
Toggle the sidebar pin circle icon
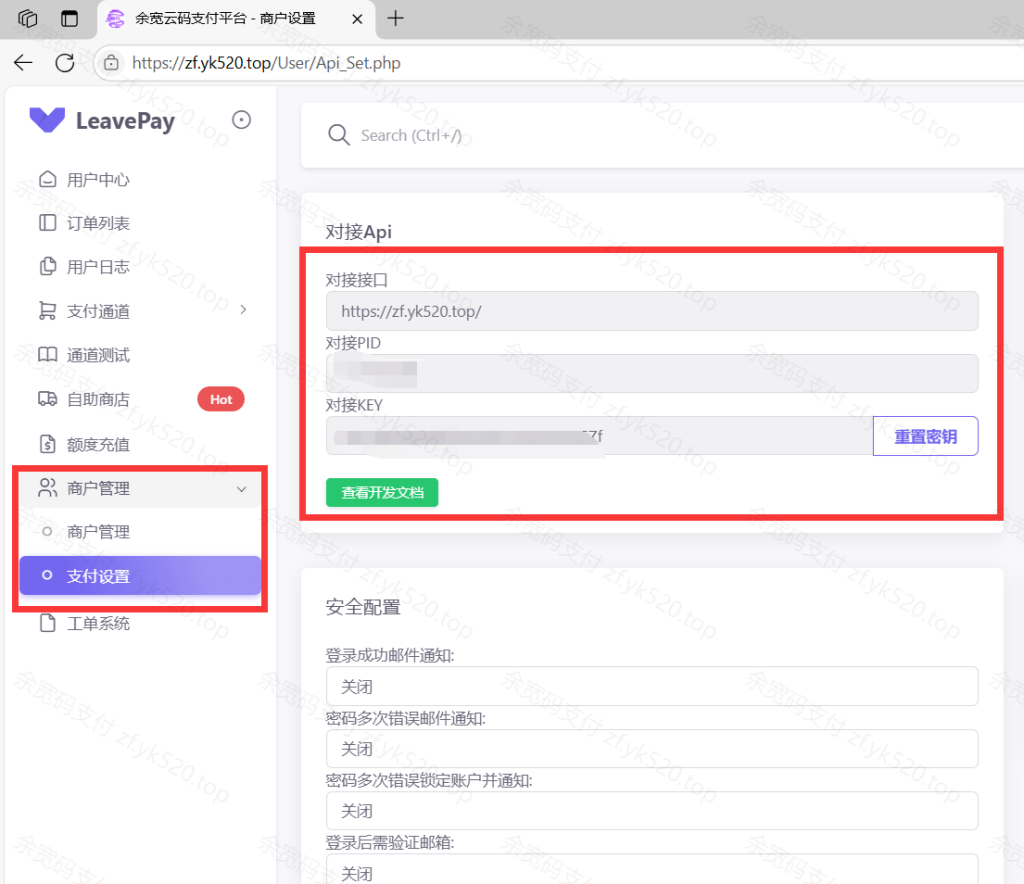coord(241,120)
